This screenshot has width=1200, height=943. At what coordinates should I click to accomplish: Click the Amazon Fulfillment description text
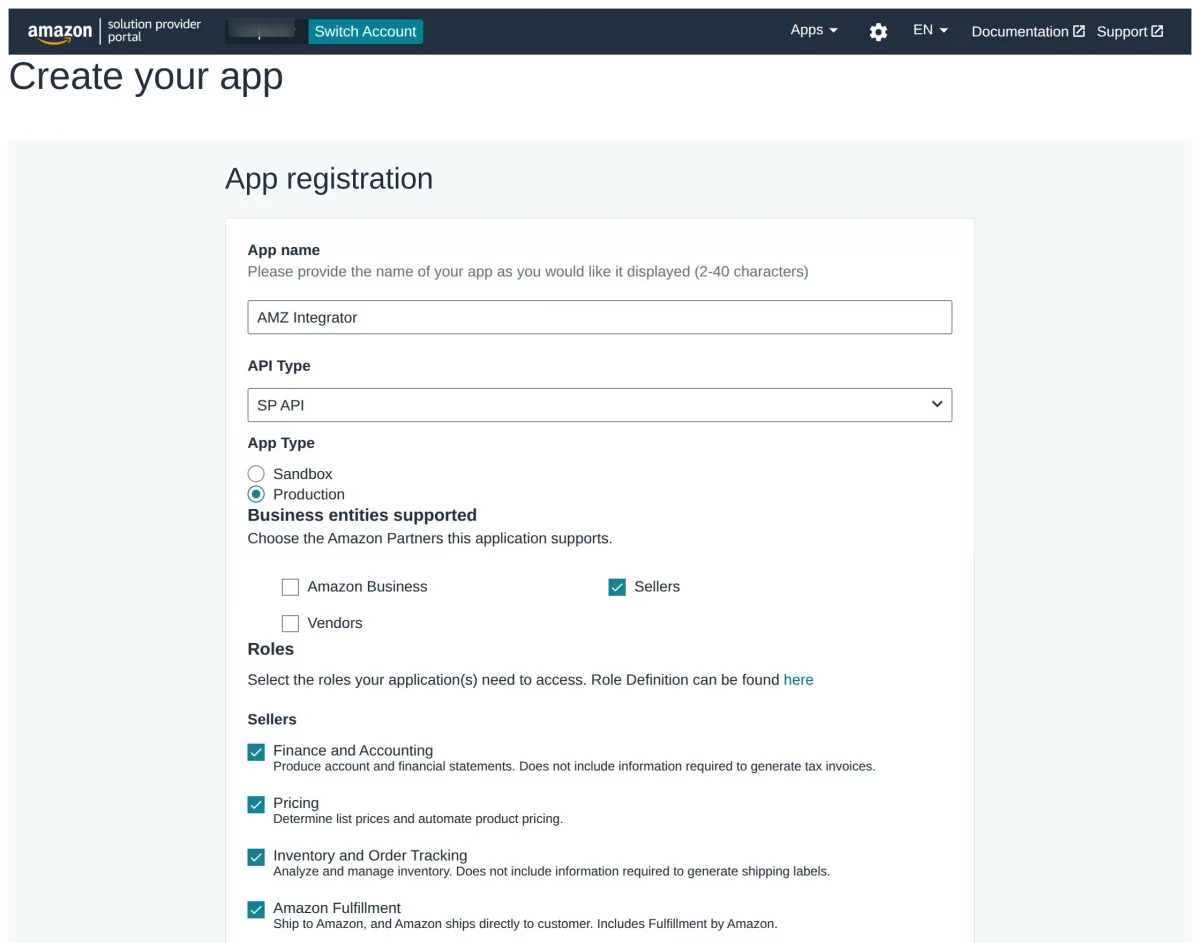coord(525,924)
